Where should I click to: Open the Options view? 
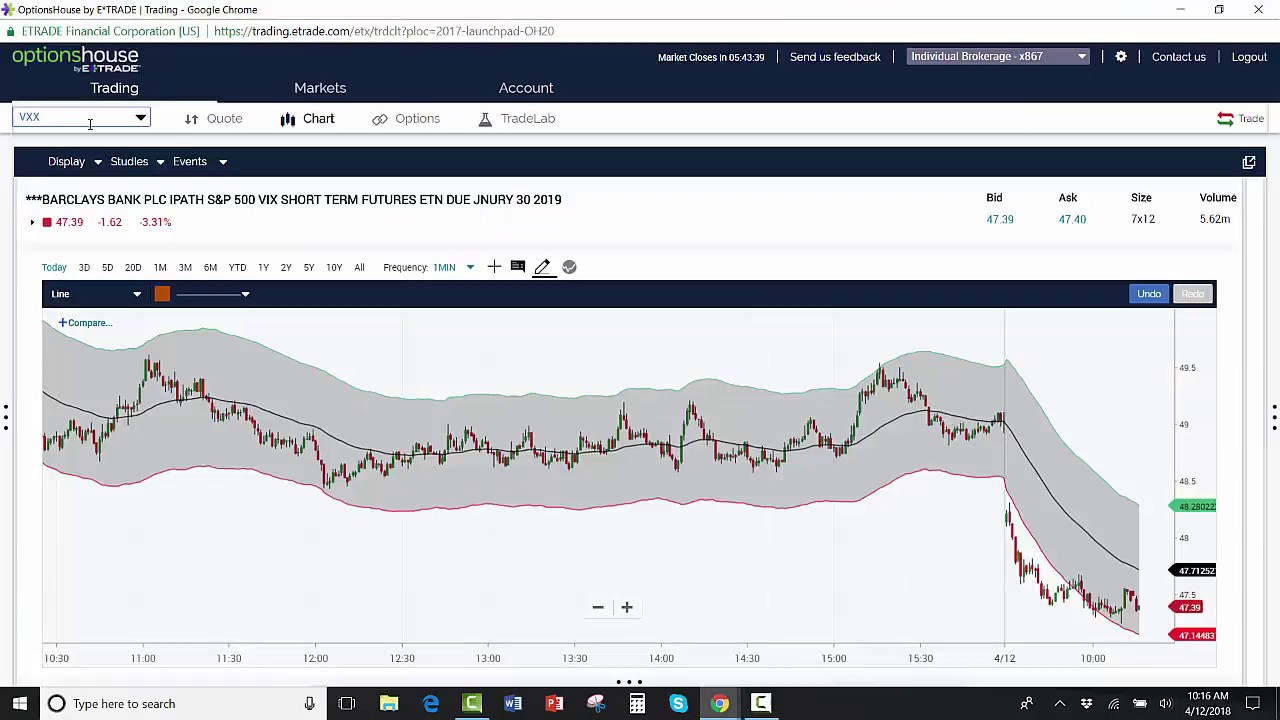tap(417, 119)
